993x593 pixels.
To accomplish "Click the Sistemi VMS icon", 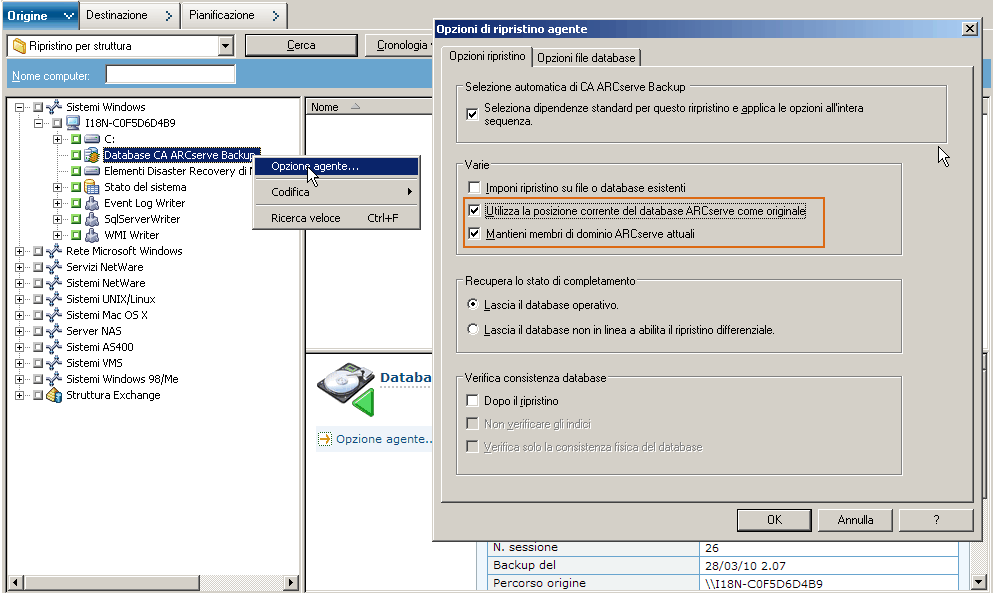I will pyautogui.click(x=54, y=363).
